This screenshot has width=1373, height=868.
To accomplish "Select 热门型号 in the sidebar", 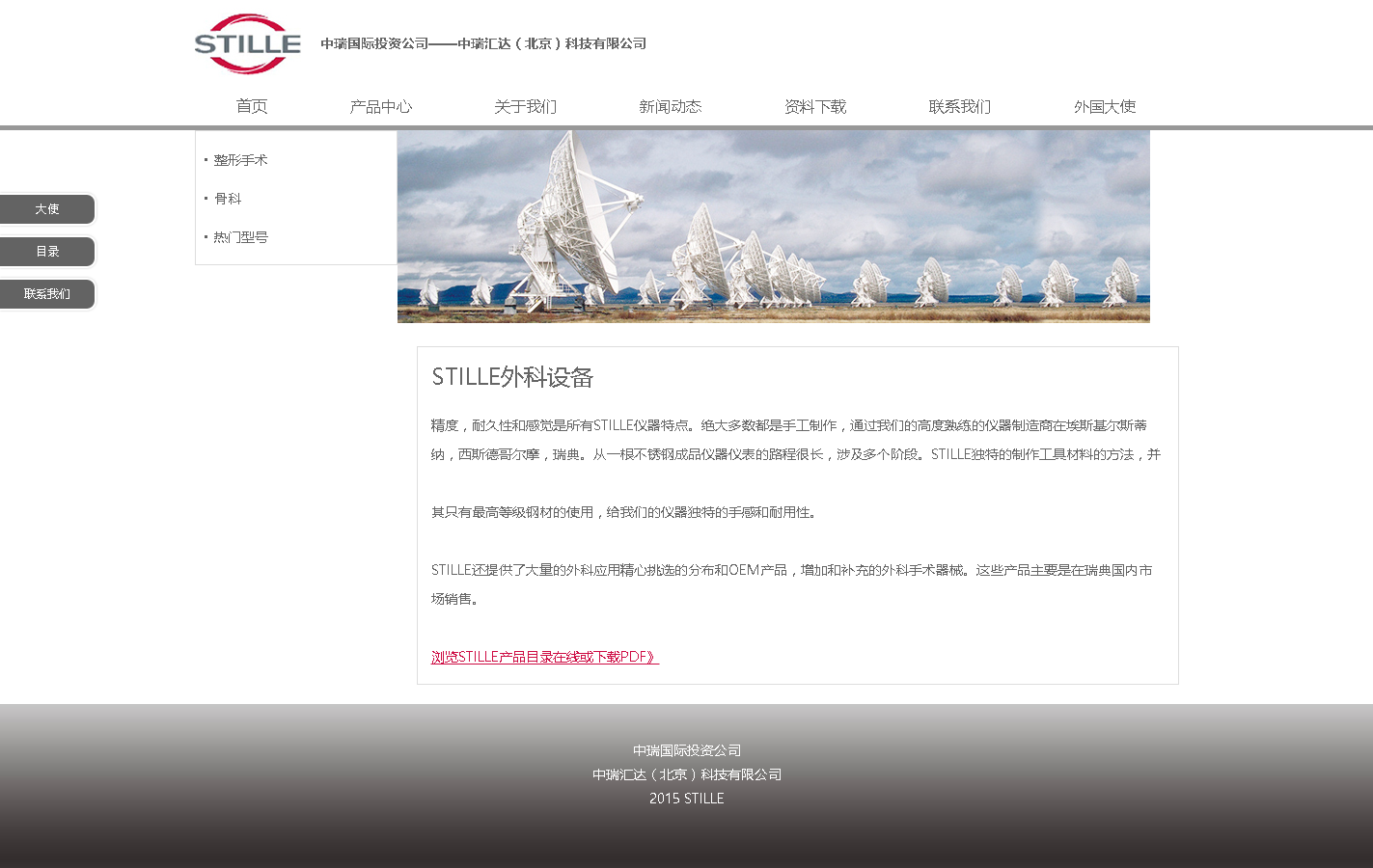I will [240, 236].
